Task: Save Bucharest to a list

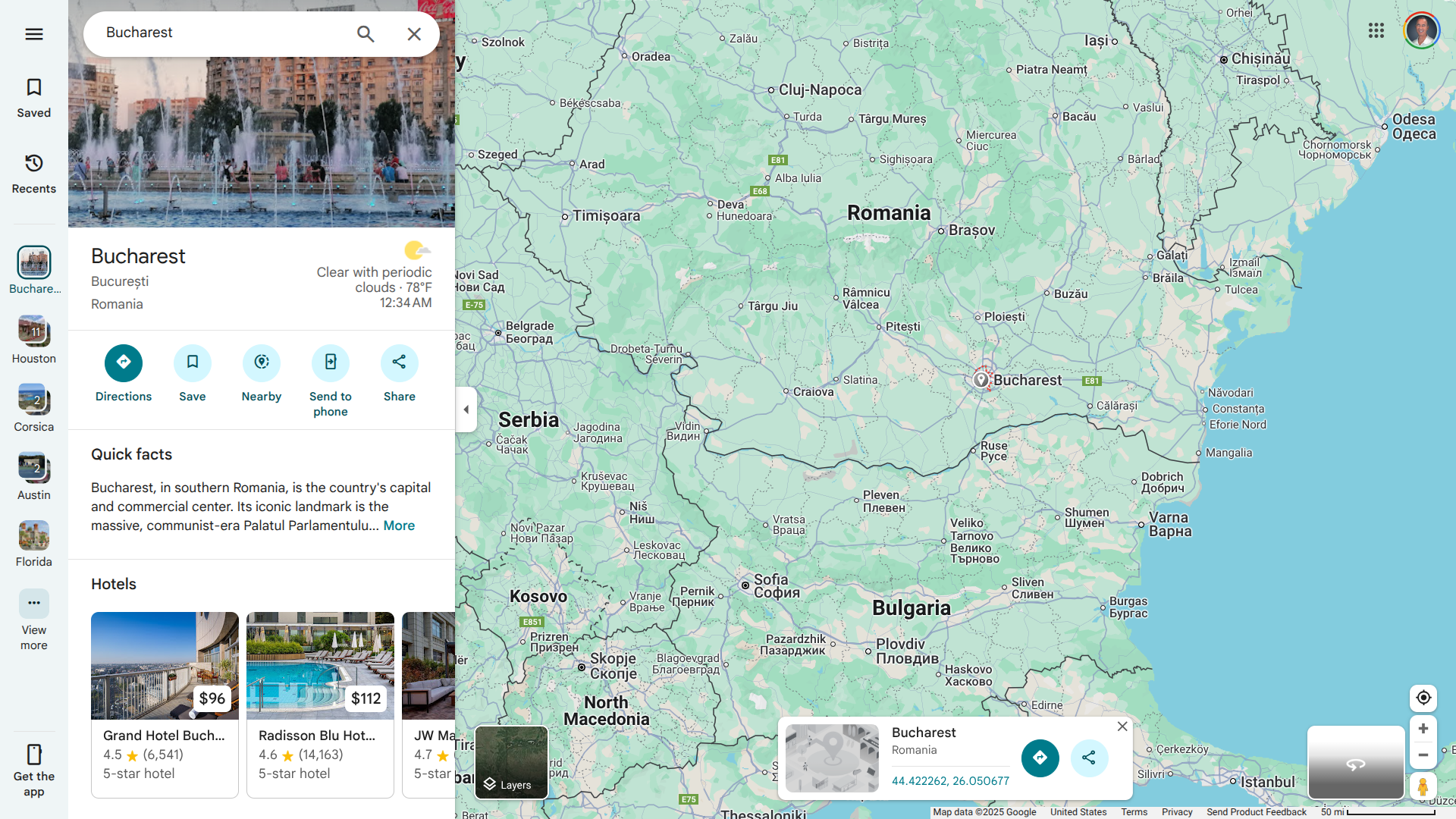Action: click(192, 363)
